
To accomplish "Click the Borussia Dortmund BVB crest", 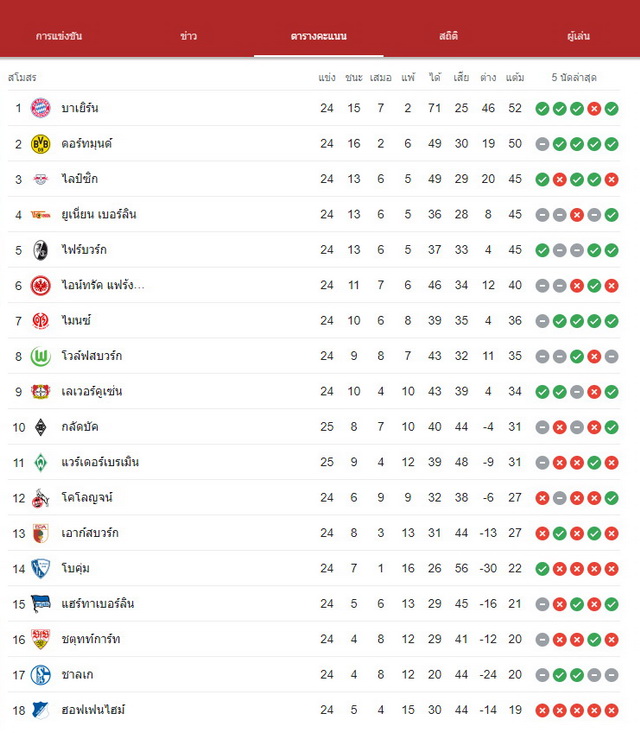I will tap(41, 144).
